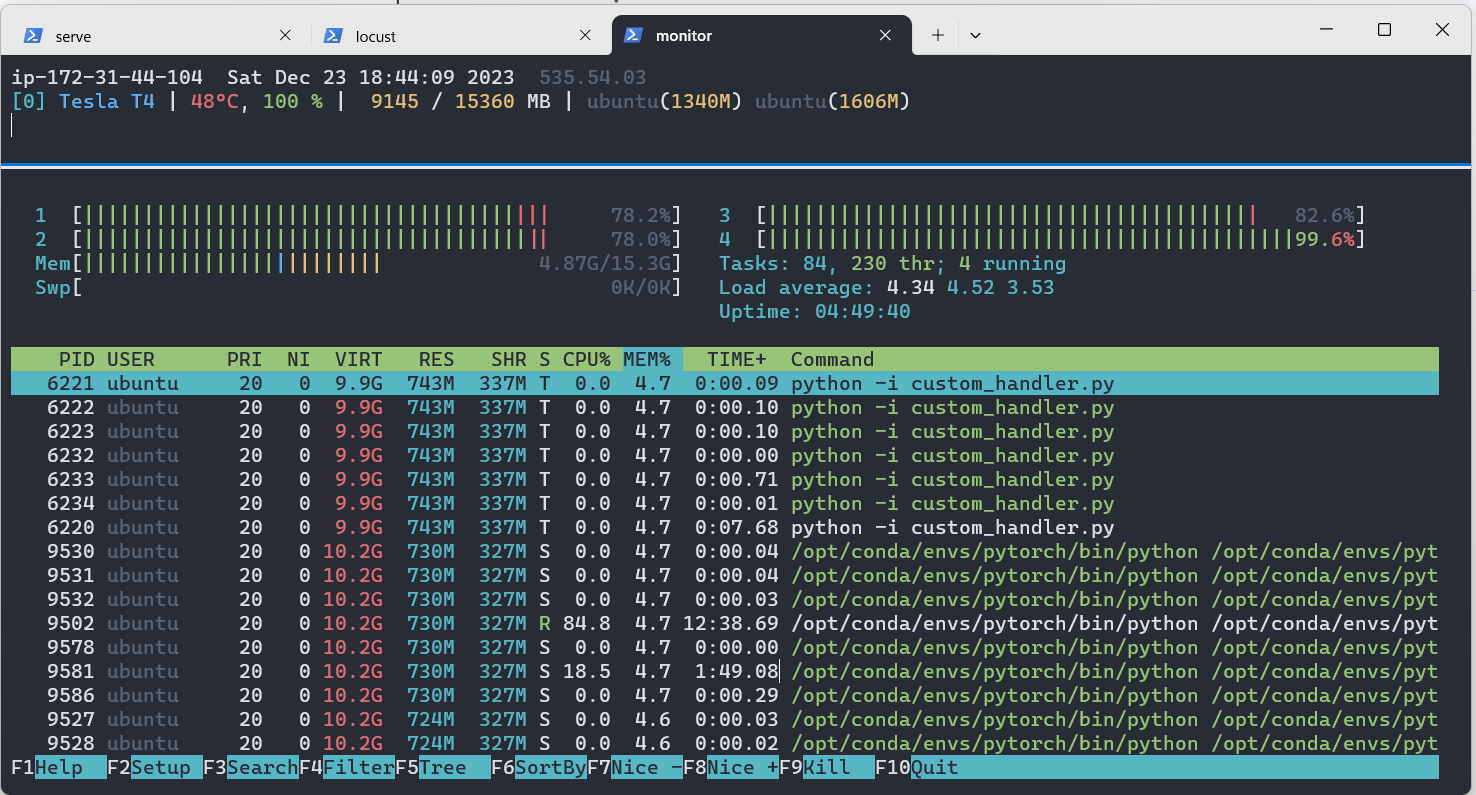Sort by SHR column header
The image size is (1476, 795).
click(x=509, y=359)
